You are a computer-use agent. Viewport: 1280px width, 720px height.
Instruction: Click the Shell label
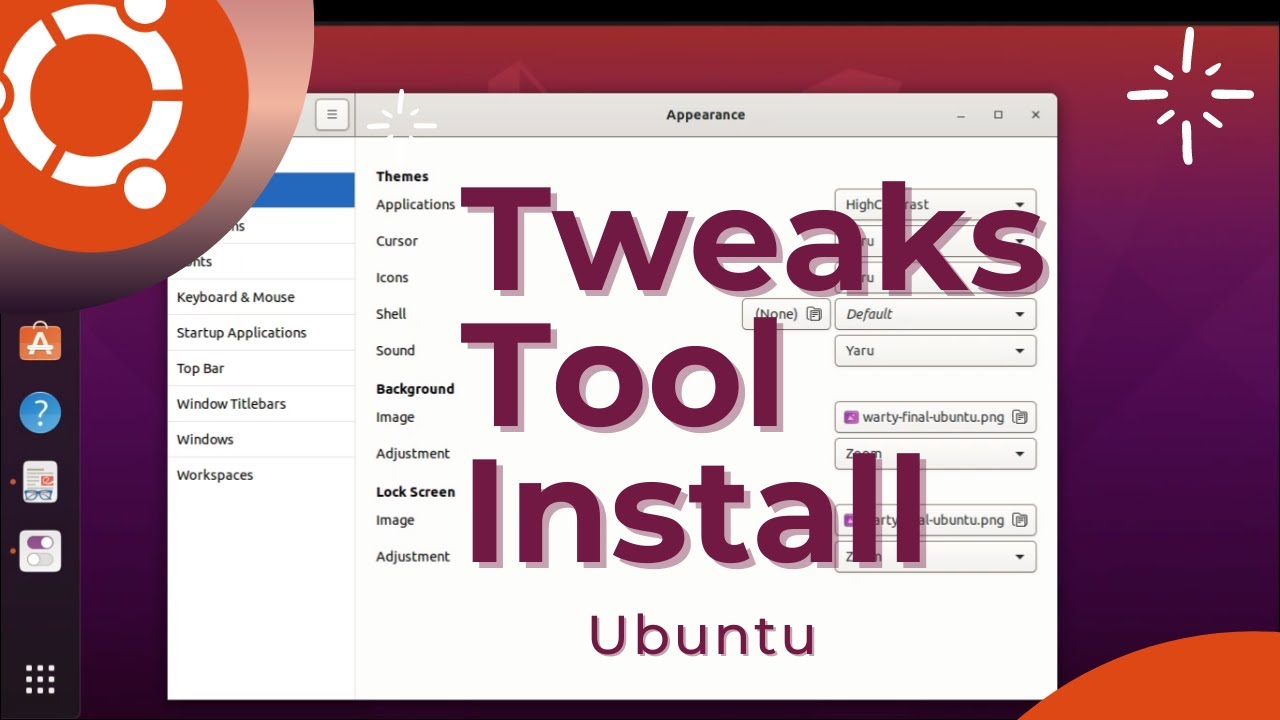[x=391, y=314]
